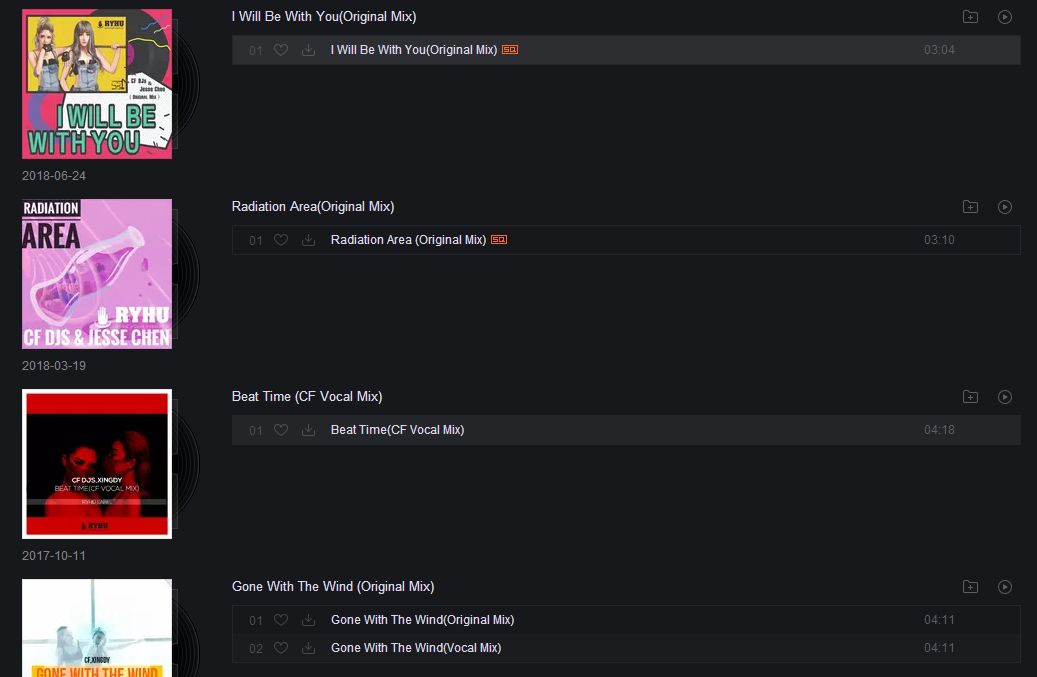1037x677 pixels.
Task: Play the Radiation Area album
Action: [1005, 207]
